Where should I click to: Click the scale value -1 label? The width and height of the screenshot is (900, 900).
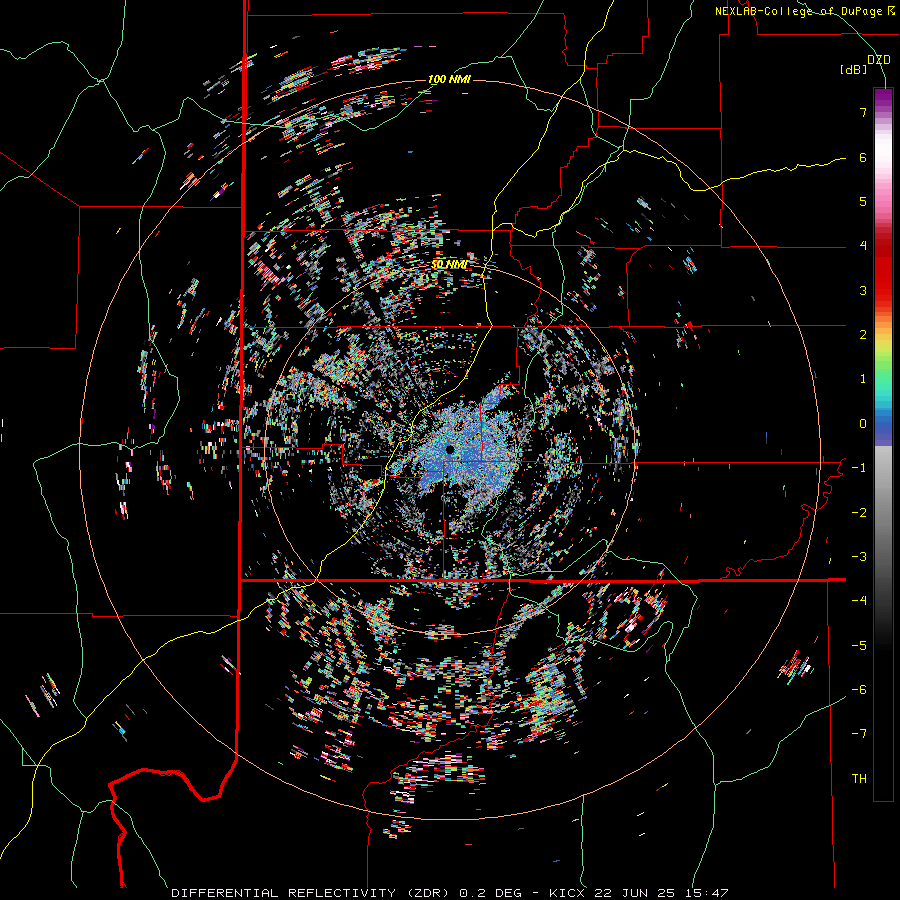859,468
